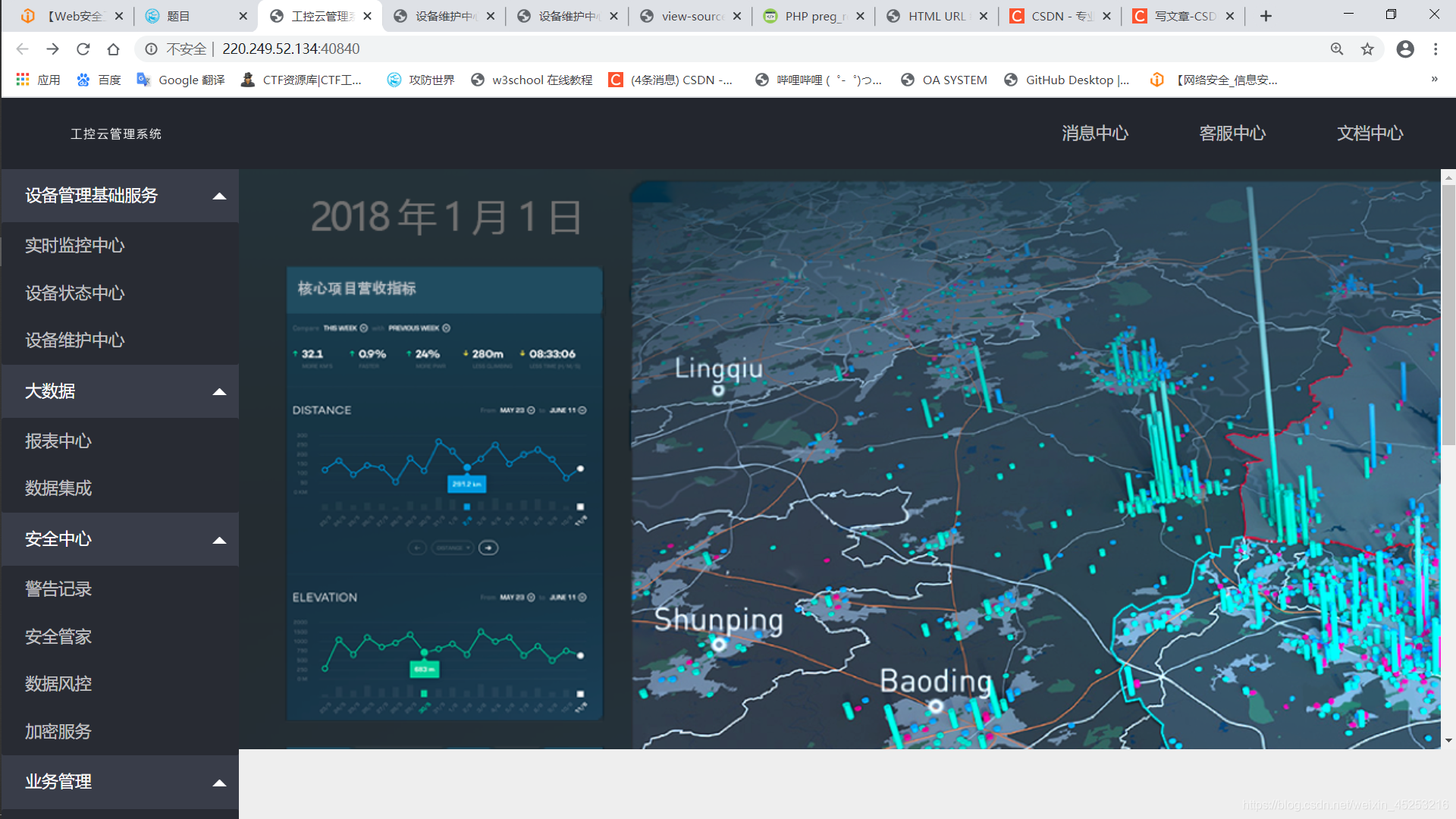Switch to the view-source tab
Image resolution: width=1456 pixels, height=819 pixels.
point(689,16)
